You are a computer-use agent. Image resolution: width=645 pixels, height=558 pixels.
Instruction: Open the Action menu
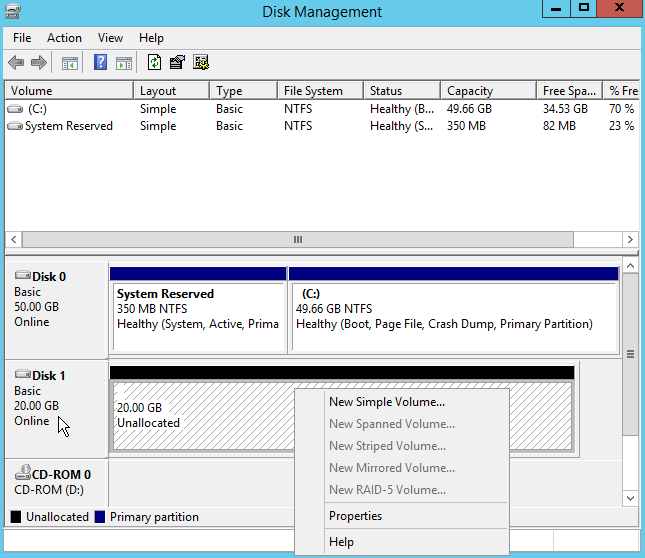[64, 38]
